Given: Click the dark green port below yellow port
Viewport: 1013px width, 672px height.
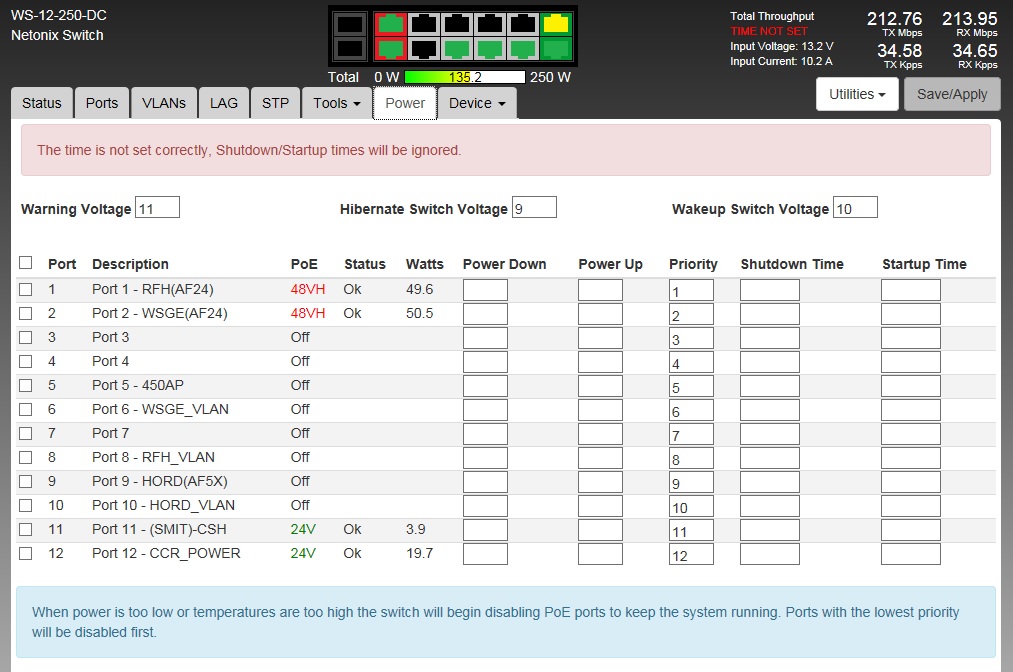Looking at the screenshot, I should tap(556, 48).
